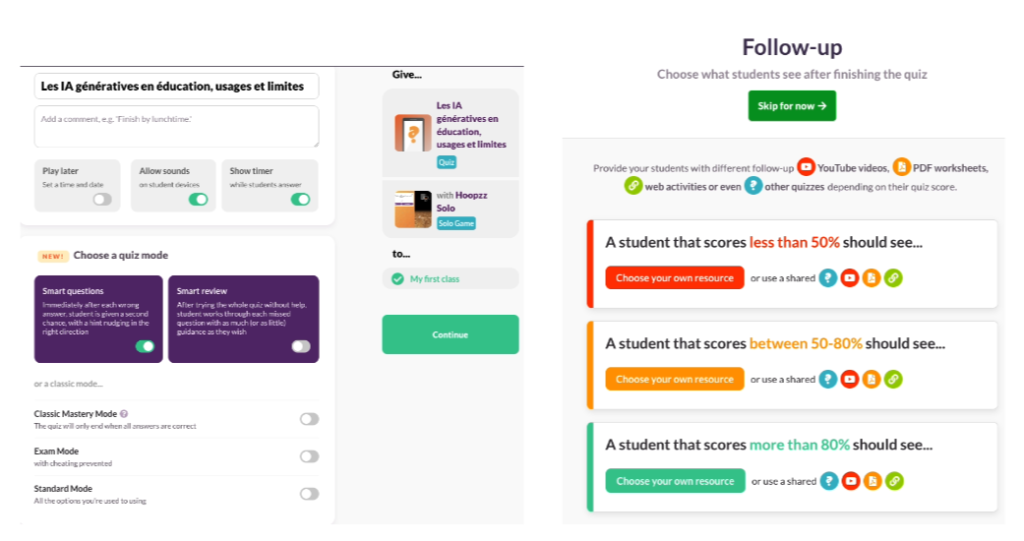Enable Classic Mastery Mode switch
The width and height of the screenshot is (1024, 541).
[310, 419]
